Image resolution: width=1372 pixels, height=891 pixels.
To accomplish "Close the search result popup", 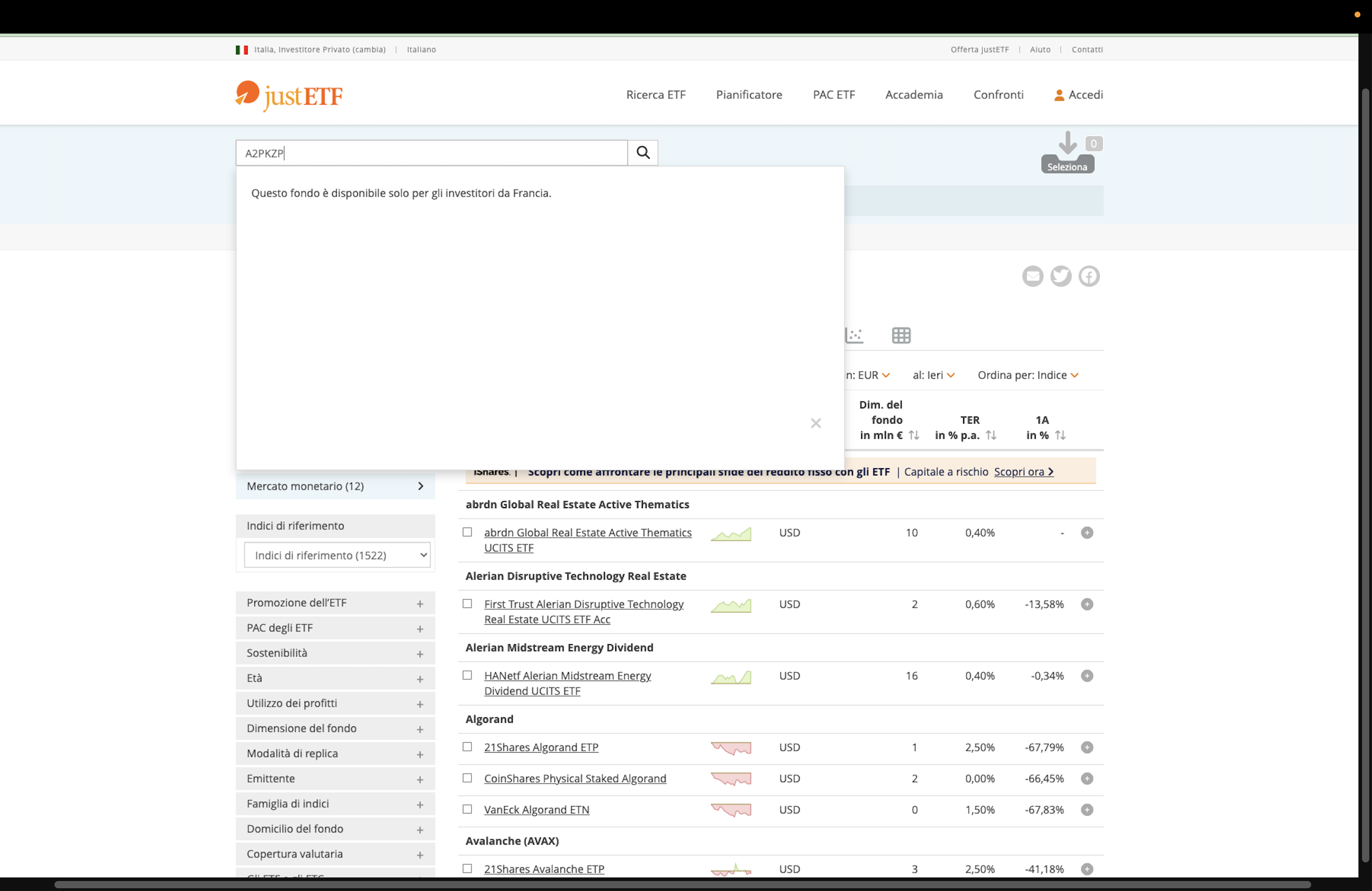I will [x=816, y=424].
